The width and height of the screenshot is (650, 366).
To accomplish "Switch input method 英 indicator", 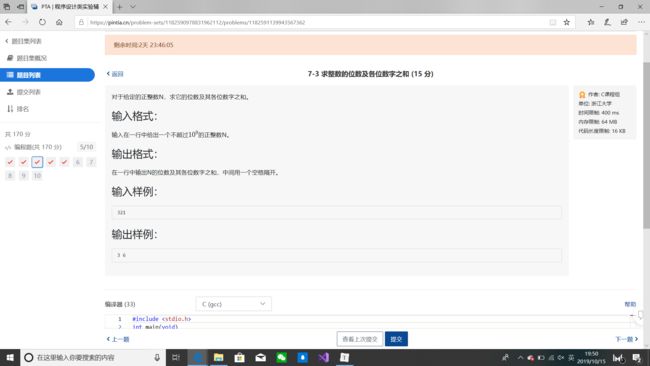I will point(571,357).
